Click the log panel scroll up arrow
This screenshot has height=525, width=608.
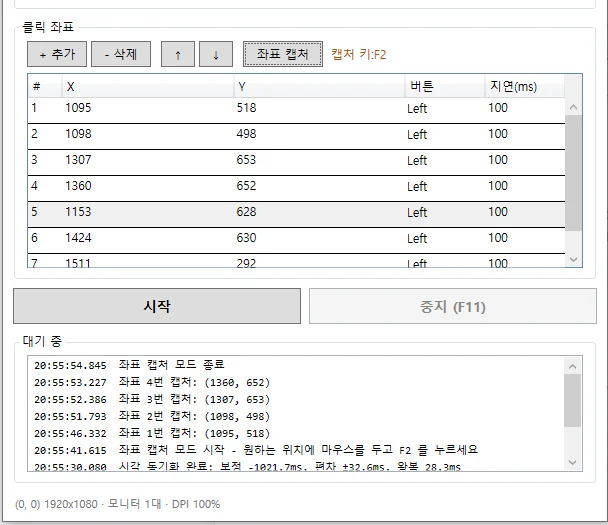click(573, 366)
